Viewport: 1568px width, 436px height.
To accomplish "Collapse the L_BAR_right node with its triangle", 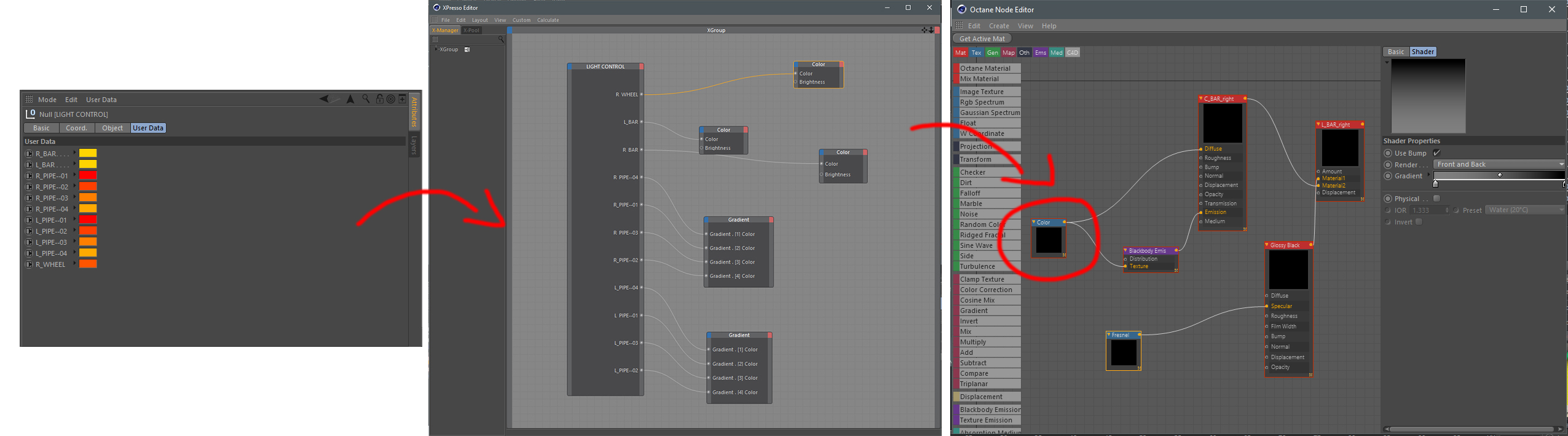I will (1318, 124).
